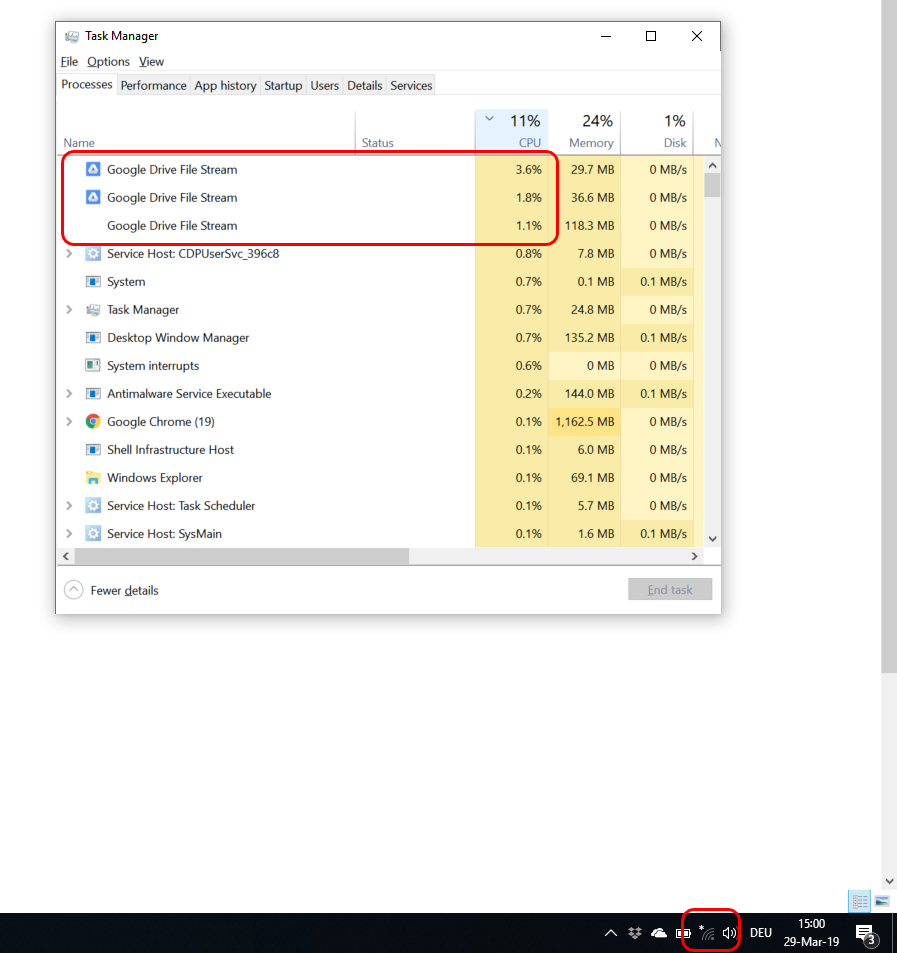The height and width of the screenshot is (953, 897).
Task: Select the Google Drive File Stream row at 1.1% CPU
Action: [x=380, y=225]
